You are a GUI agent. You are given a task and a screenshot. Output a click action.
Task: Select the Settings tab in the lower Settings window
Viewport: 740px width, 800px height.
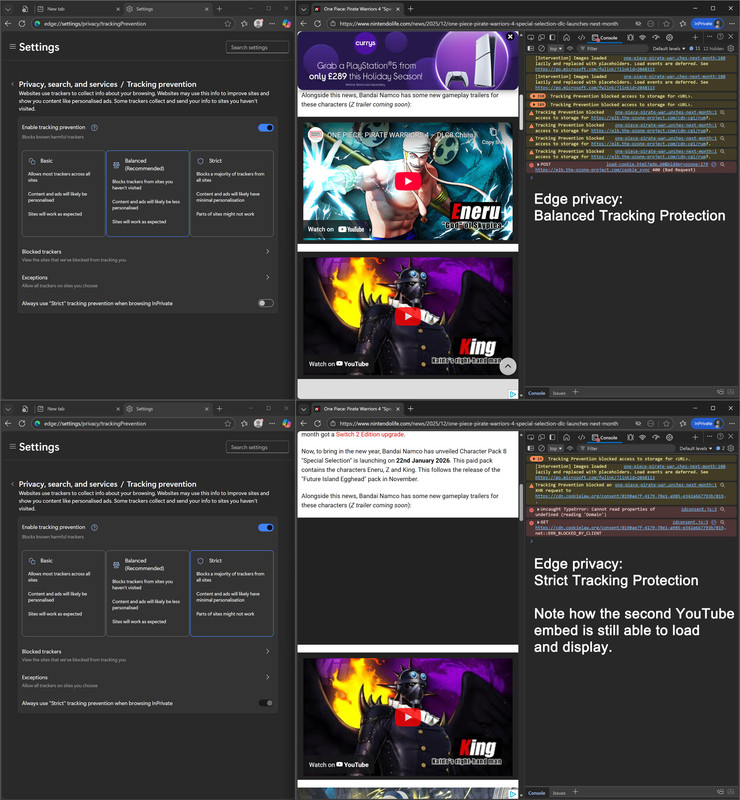tap(167, 409)
